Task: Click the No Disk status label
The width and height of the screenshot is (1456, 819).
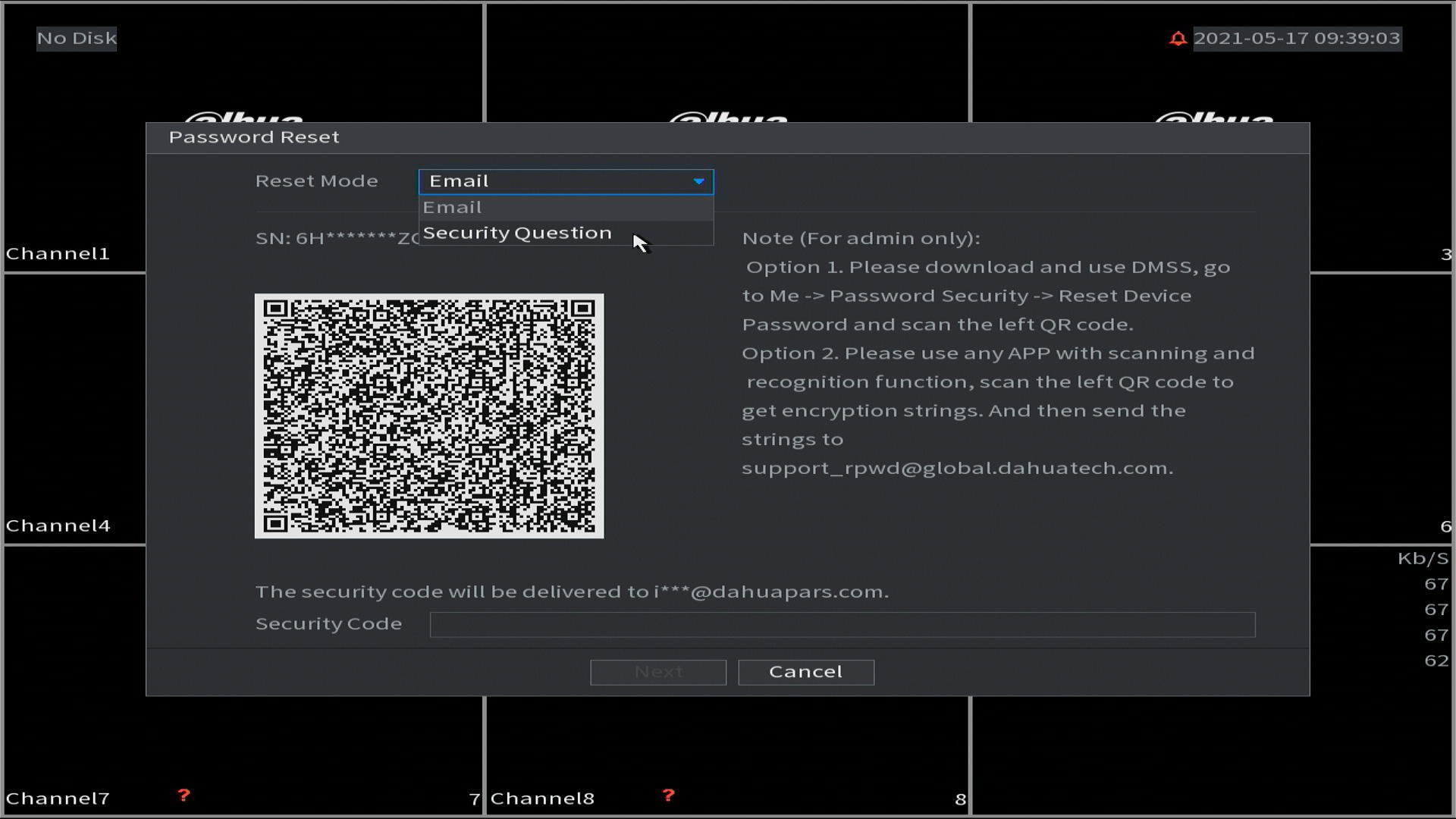Action: (x=77, y=38)
